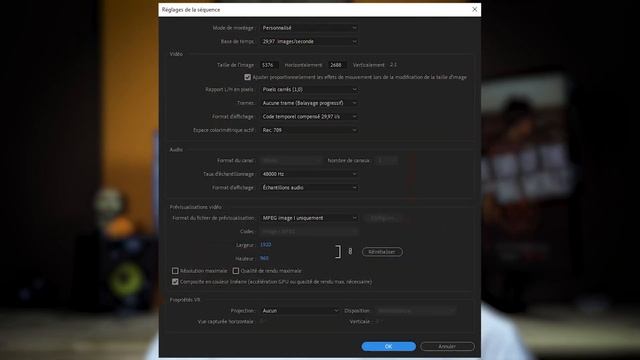The height and width of the screenshot is (360, 640).
Task: Open the VR Projection dropdown
Action: [x=300, y=311]
